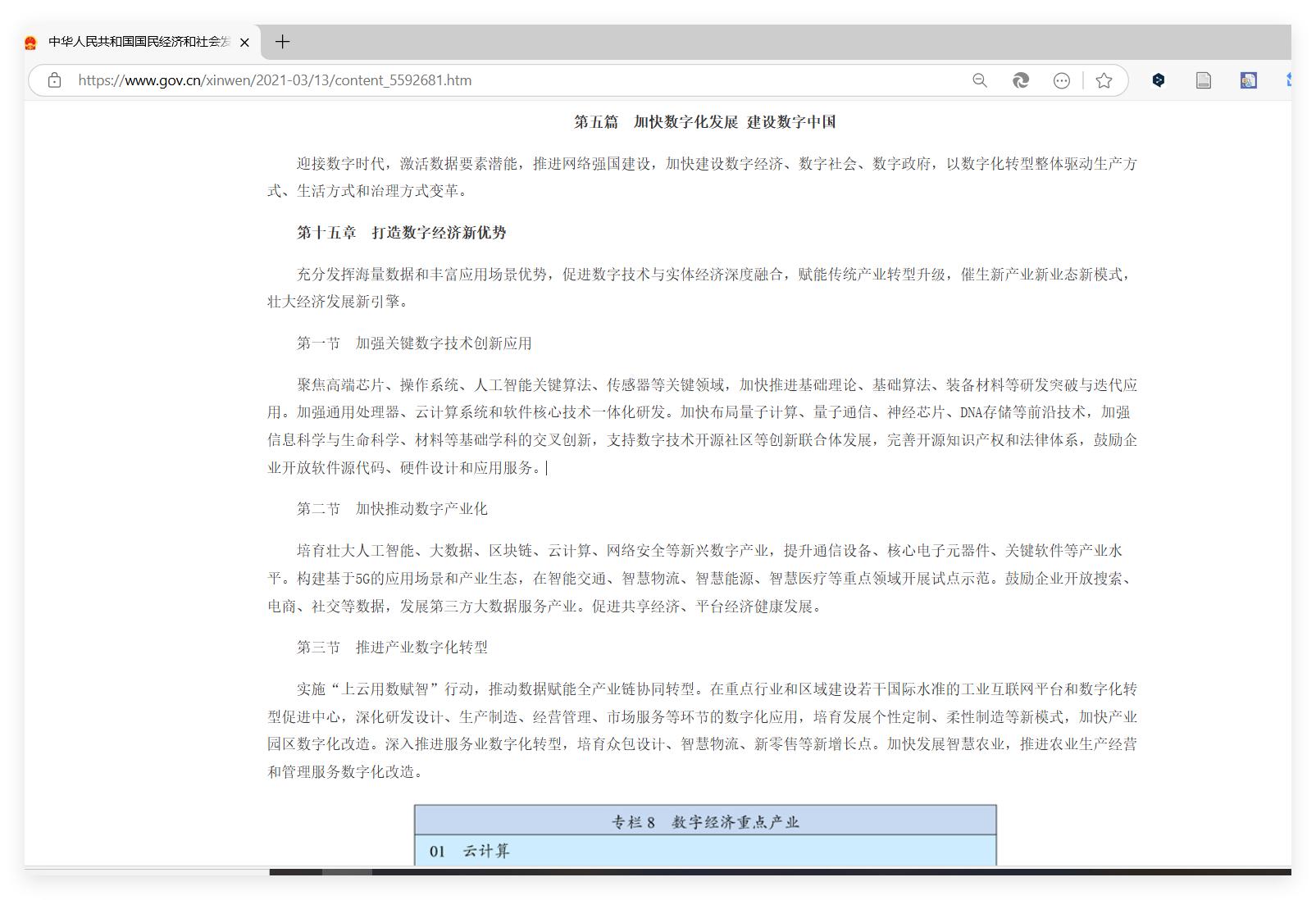Image resolution: width=1316 pixels, height=900 pixels.
Task: Click the 01 云计算 table row
Action: click(x=705, y=851)
